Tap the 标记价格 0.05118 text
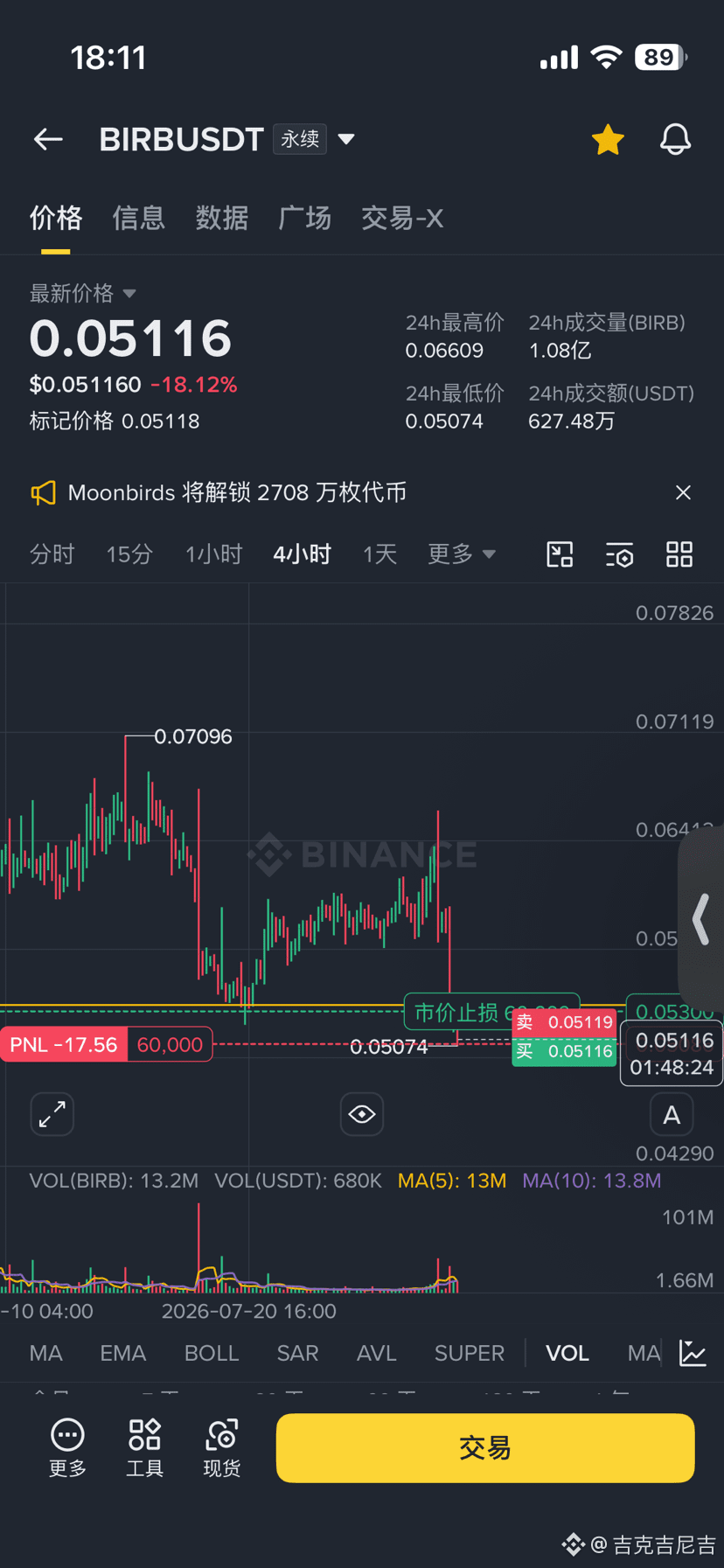 point(115,421)
